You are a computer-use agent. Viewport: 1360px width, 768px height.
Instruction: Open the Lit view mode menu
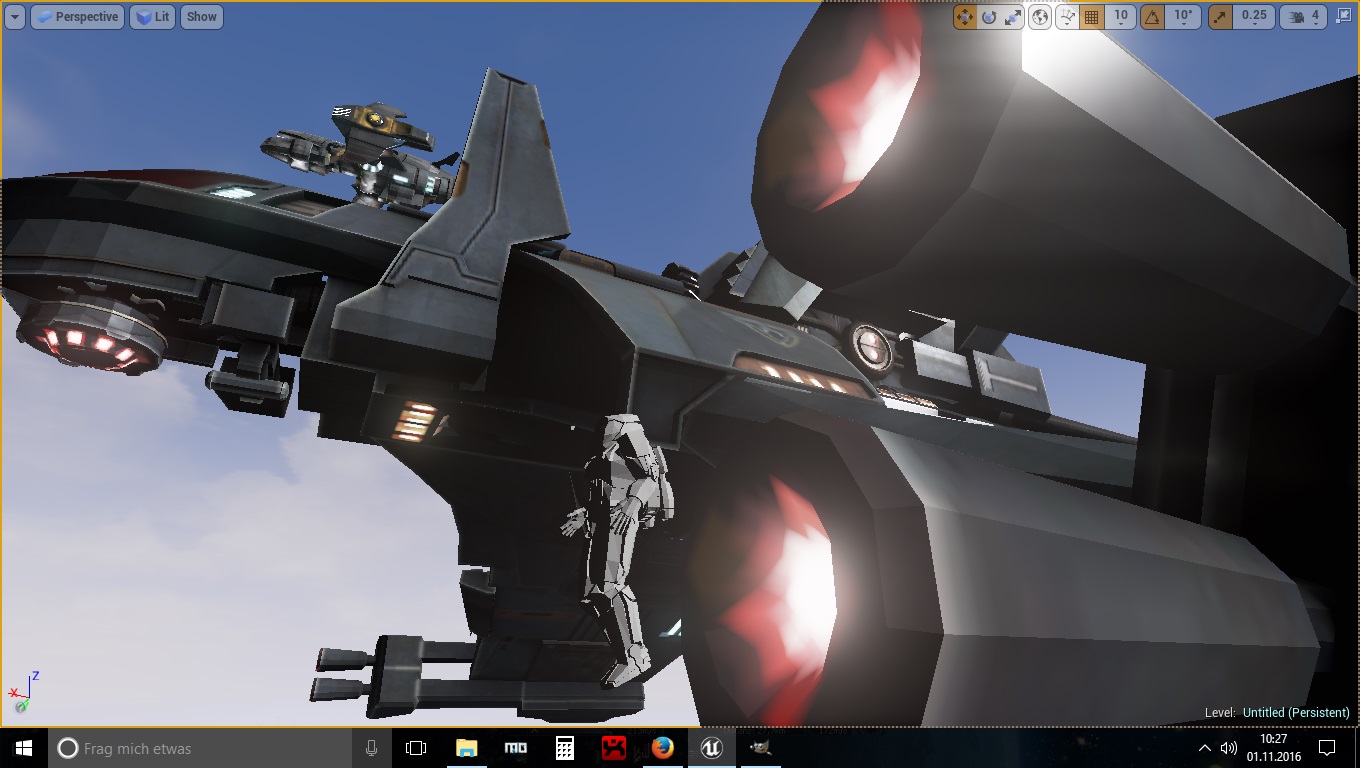point(153,17)
